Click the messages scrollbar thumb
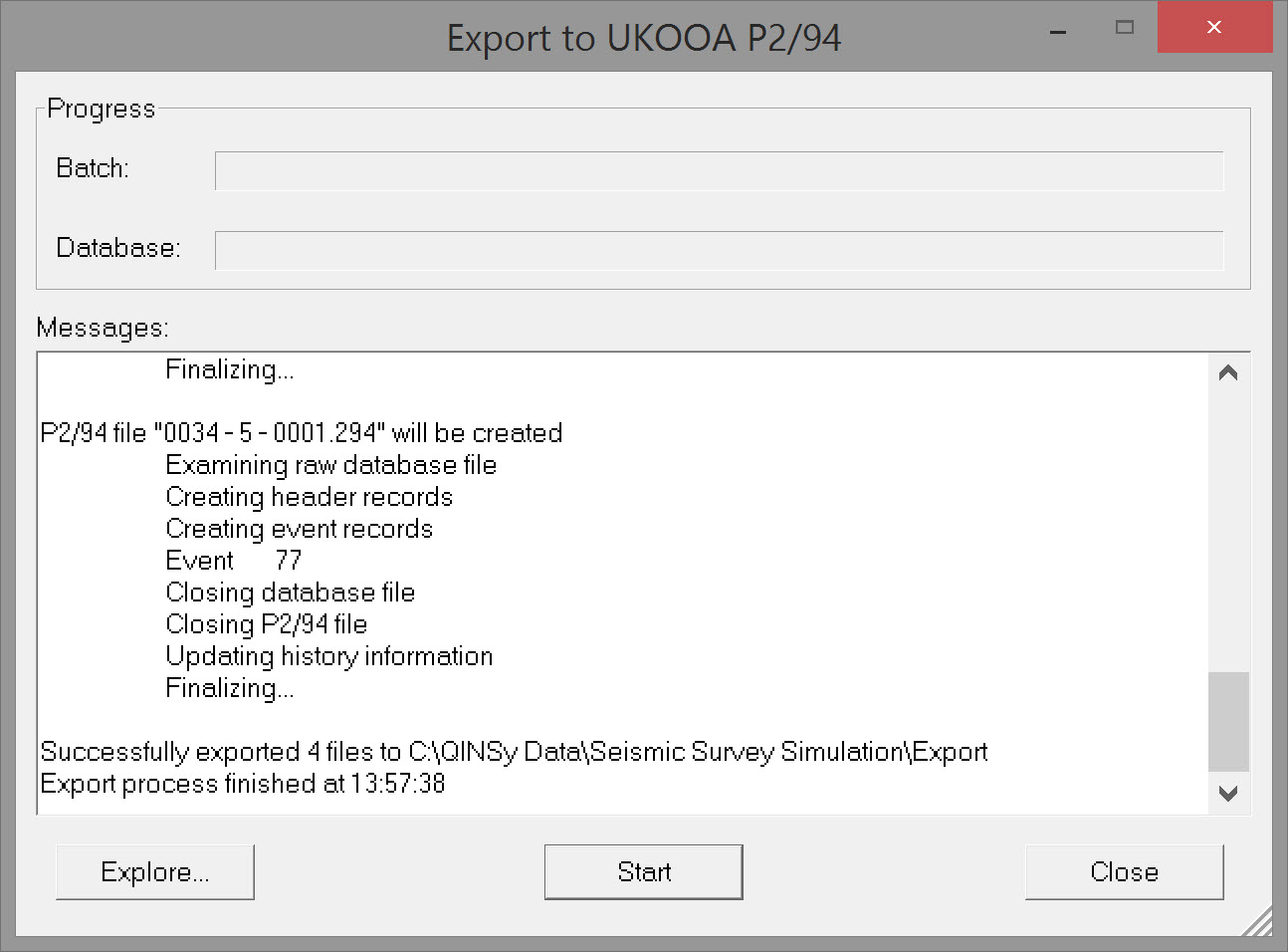Screen dimensions: 1288x952 (x=1228, y=722)
